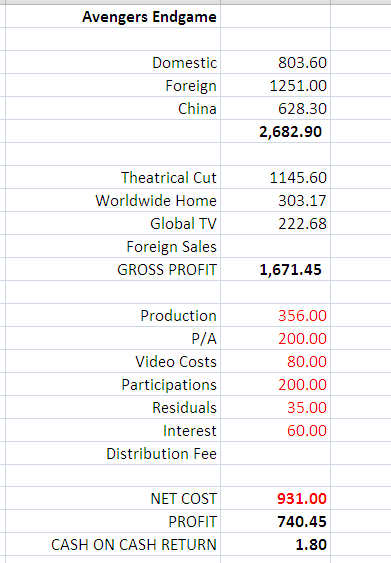This screenshot has width=391, height=563.
Task: Select the red bold 931.00 net cost
Action: [275, 498]
